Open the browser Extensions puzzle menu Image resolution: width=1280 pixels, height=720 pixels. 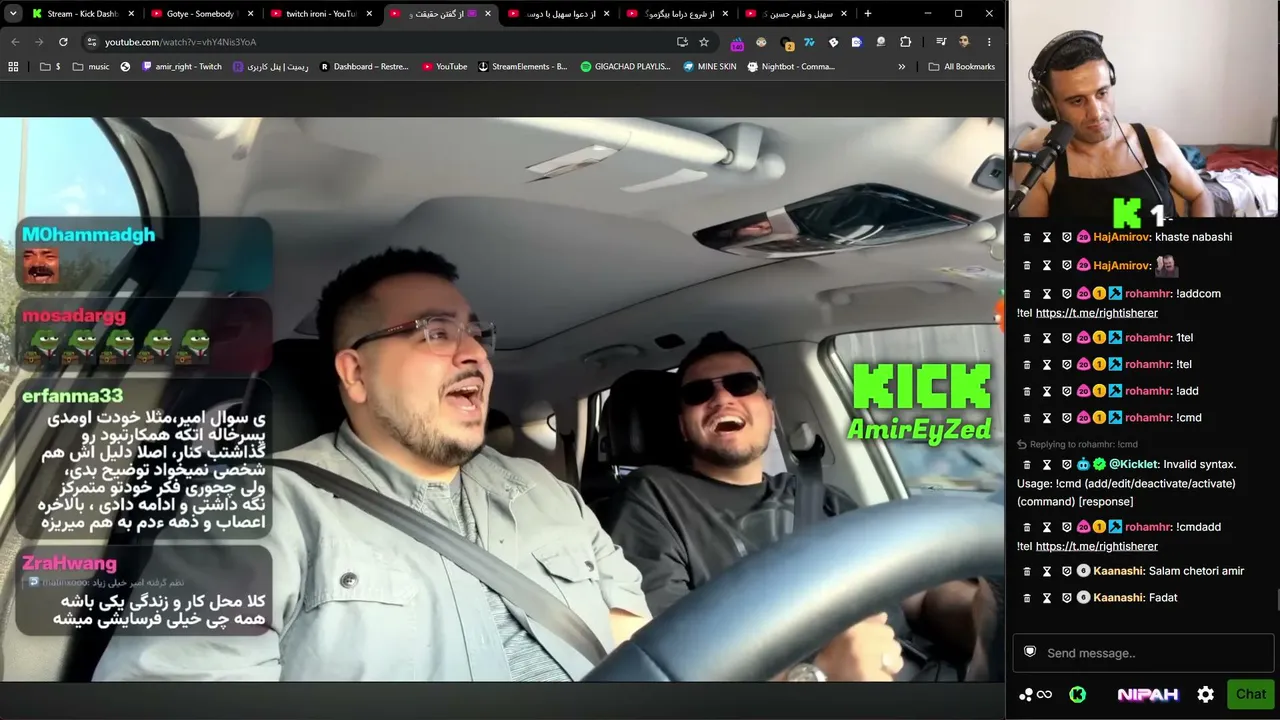[906, 42]
